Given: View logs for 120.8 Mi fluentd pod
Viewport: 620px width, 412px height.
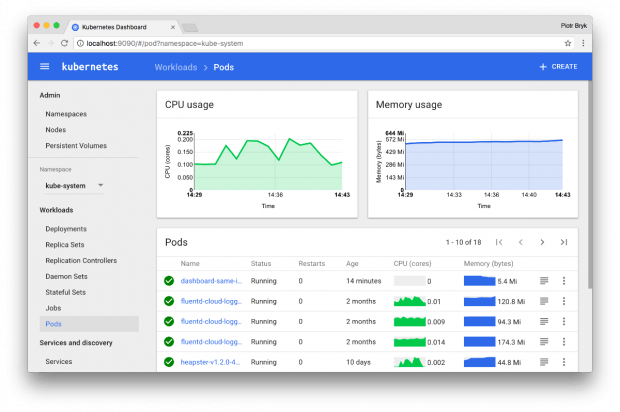Looking at the screenshot, I should click(x=544, y=301).
